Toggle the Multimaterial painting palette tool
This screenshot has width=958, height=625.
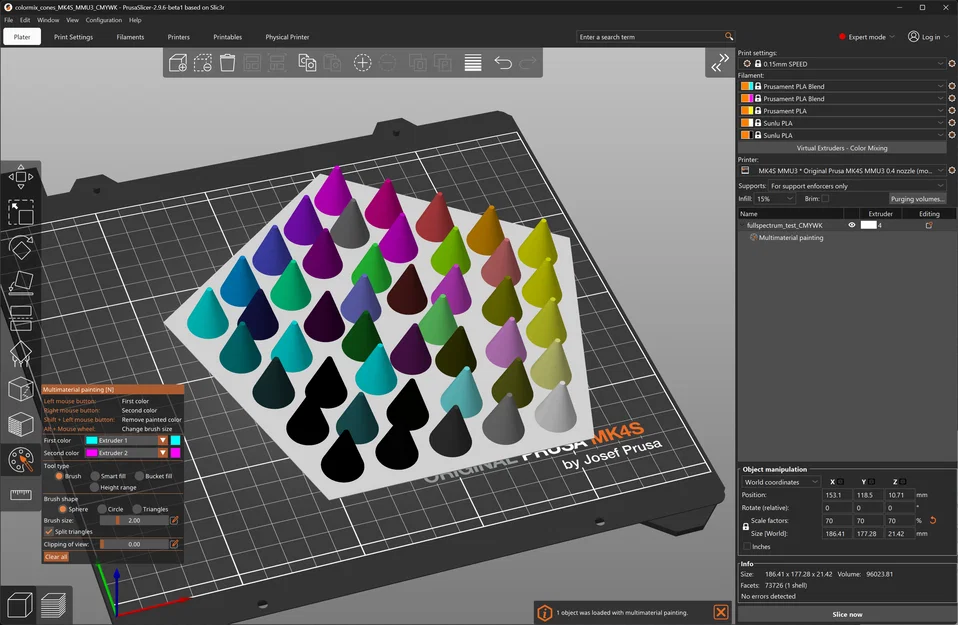21,459
